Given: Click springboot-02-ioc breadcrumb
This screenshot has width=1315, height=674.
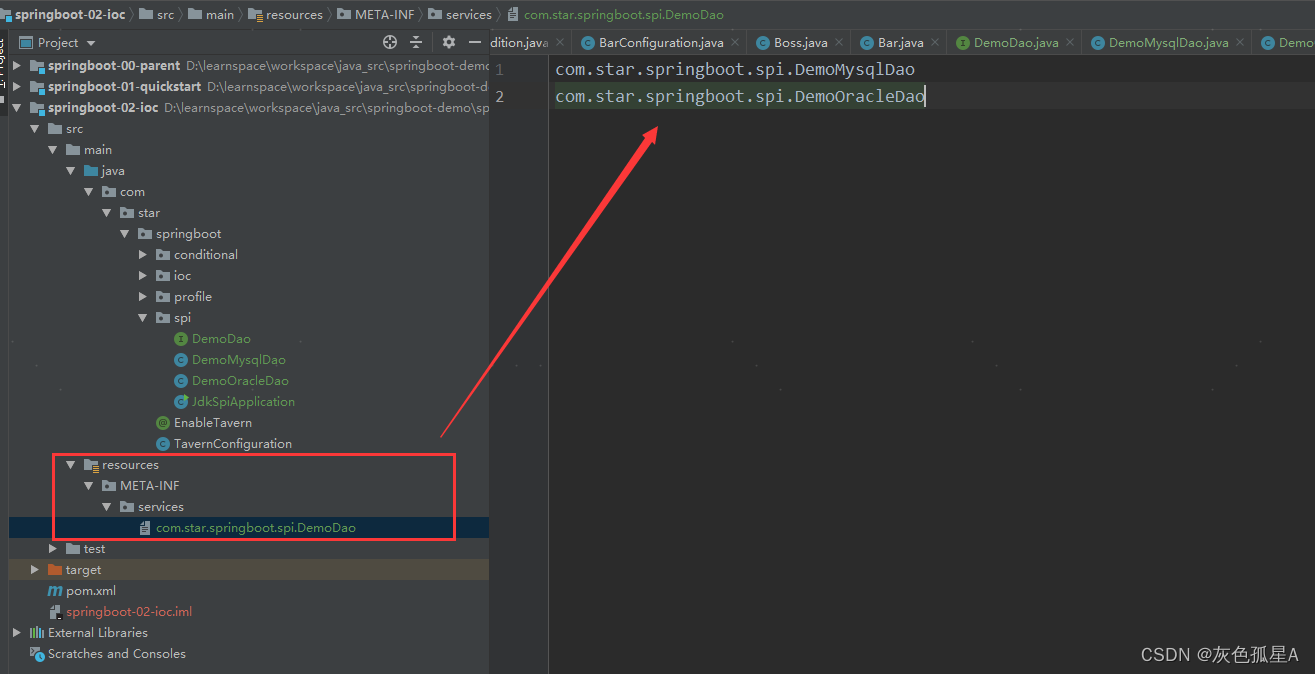Looking at the screenshot, I should coord(64,14).
